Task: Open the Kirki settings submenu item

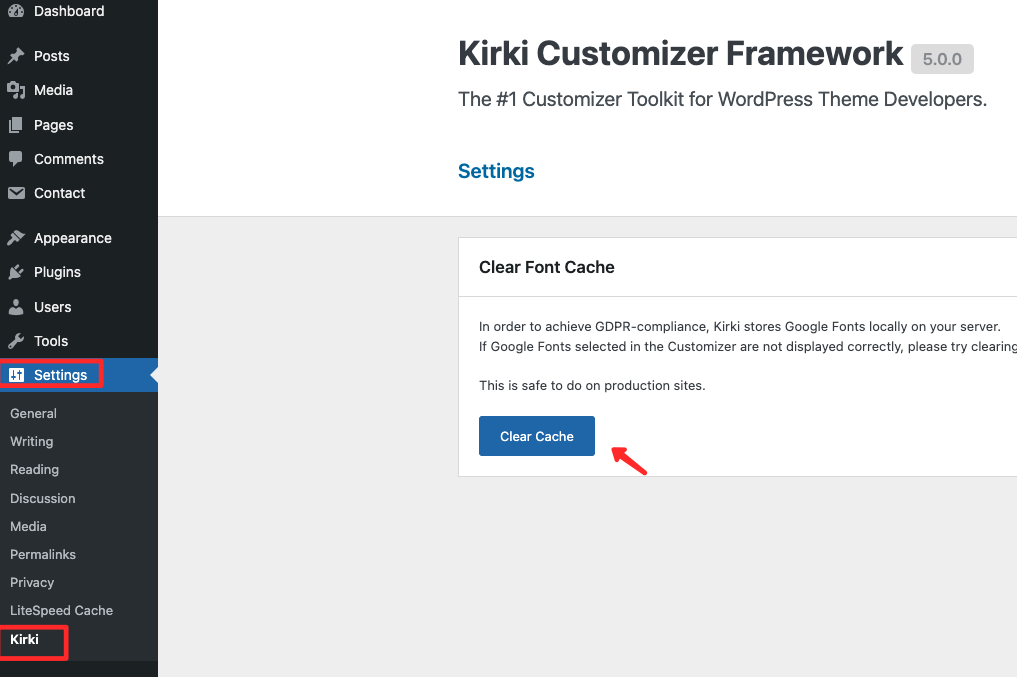Action: (x=25, y=639)
